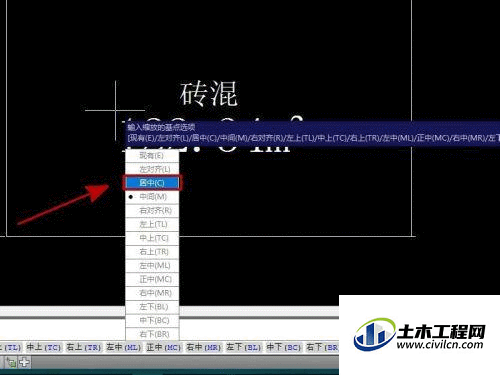Click 右上(TR) option in the command line

(84, 347)
